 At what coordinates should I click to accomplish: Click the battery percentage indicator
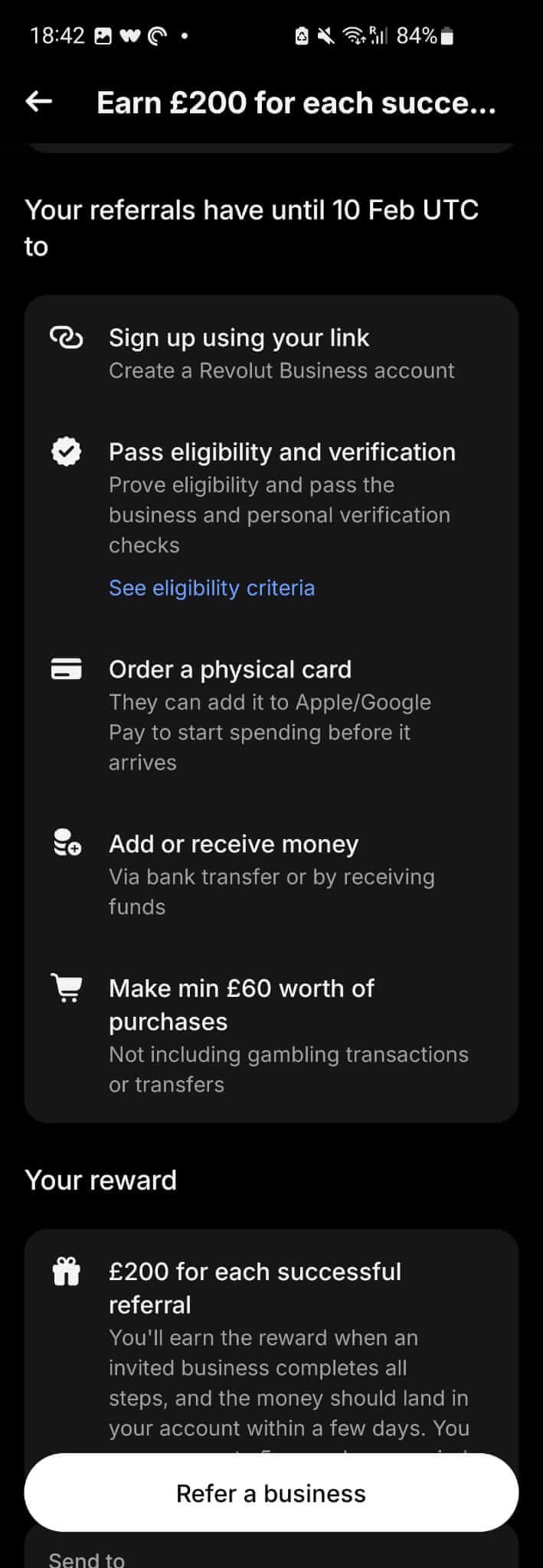click(x=417, y=34)
